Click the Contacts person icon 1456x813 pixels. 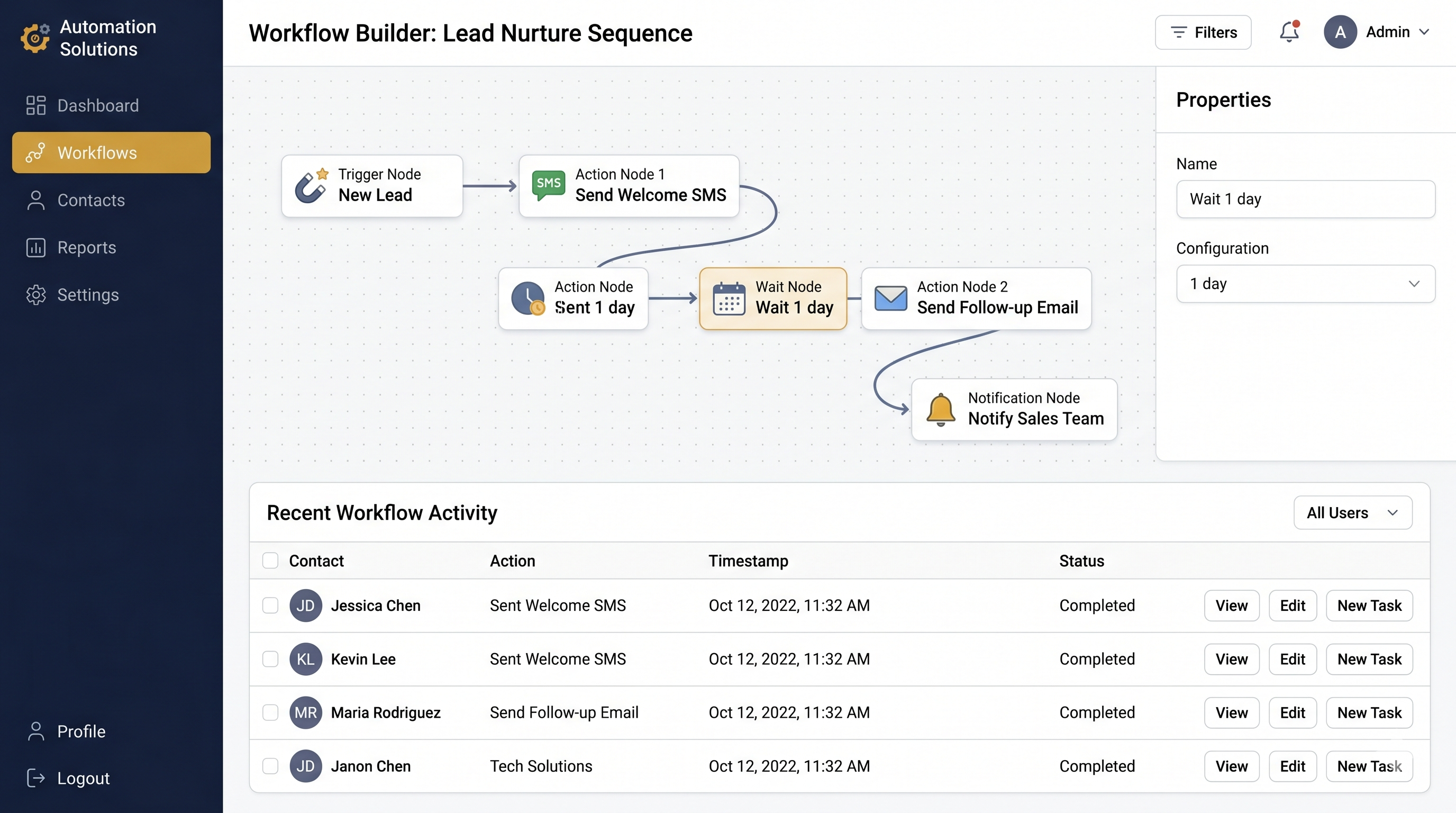click(x=35, y=200)
